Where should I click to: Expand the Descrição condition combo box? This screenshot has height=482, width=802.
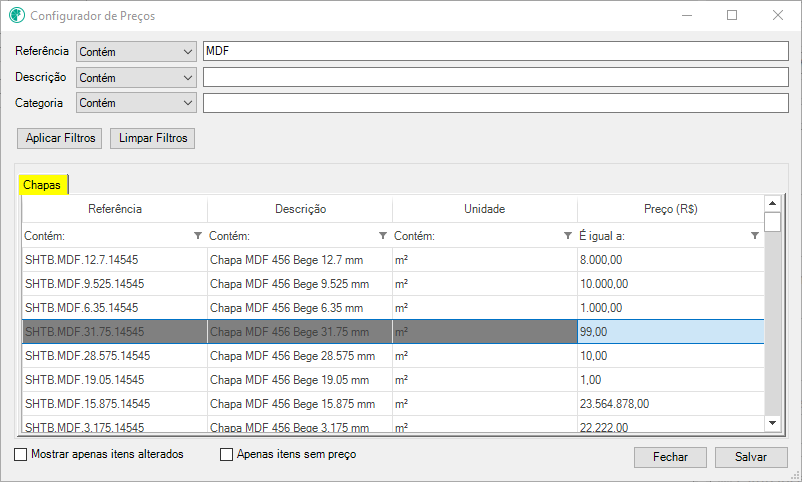[137, 78]
